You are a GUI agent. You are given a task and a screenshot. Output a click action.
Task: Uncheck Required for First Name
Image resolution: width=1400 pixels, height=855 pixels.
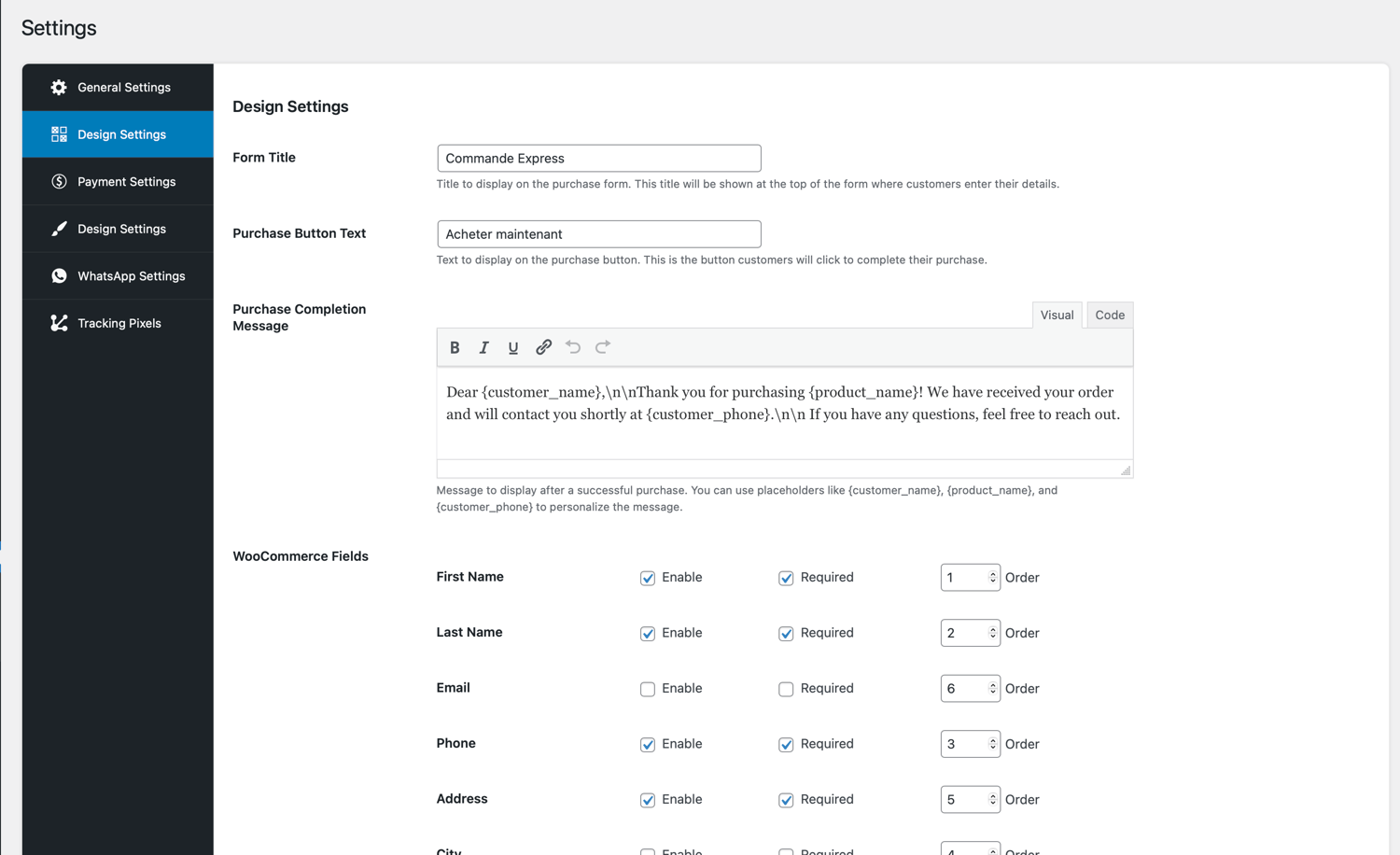coord(786,578)
